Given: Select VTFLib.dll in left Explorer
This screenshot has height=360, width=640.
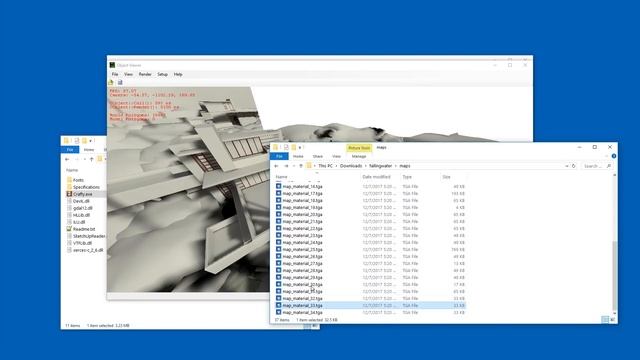Looking at the screenshot, I should (81, 243).
